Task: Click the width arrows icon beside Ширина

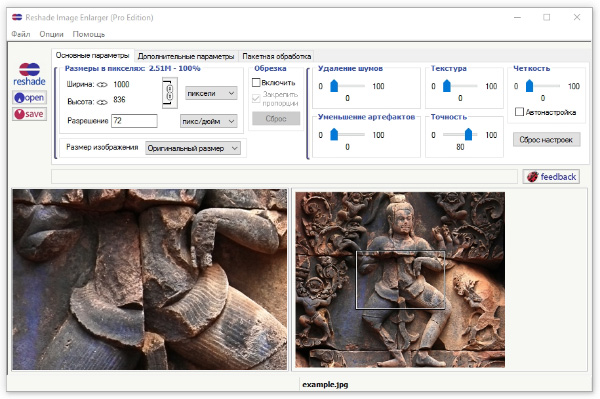Action: (102, 85)
